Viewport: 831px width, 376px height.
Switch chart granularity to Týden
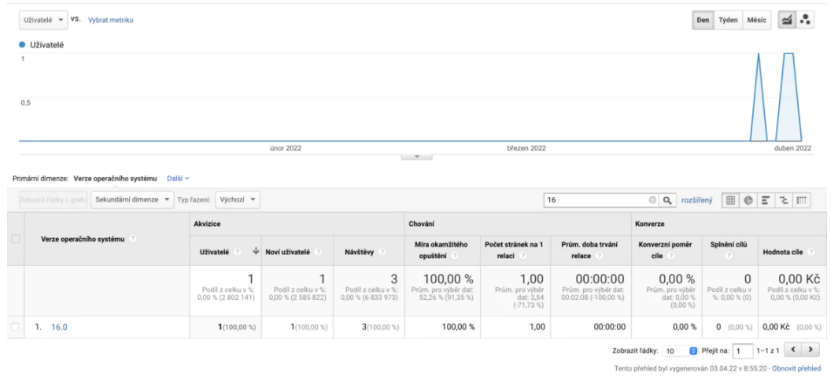coord(728,20)
